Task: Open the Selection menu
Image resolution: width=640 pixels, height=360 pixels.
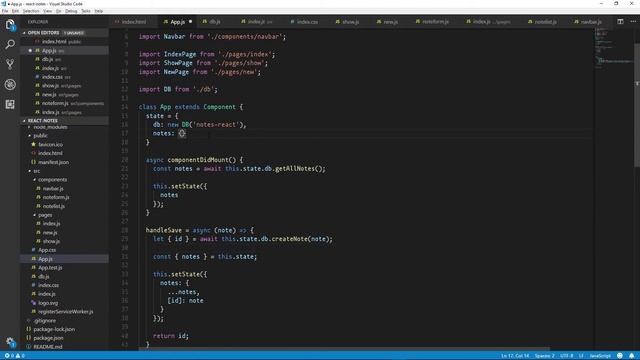Action: (31, 11)
